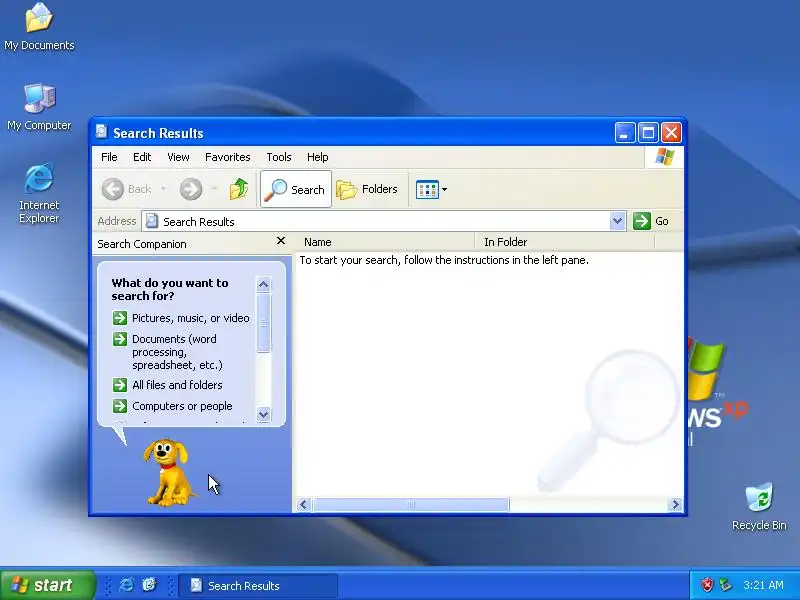The image size is (800, 600).
Task: Click green arrow beside Pictures, music, or video
Action: tap(120, 318)
